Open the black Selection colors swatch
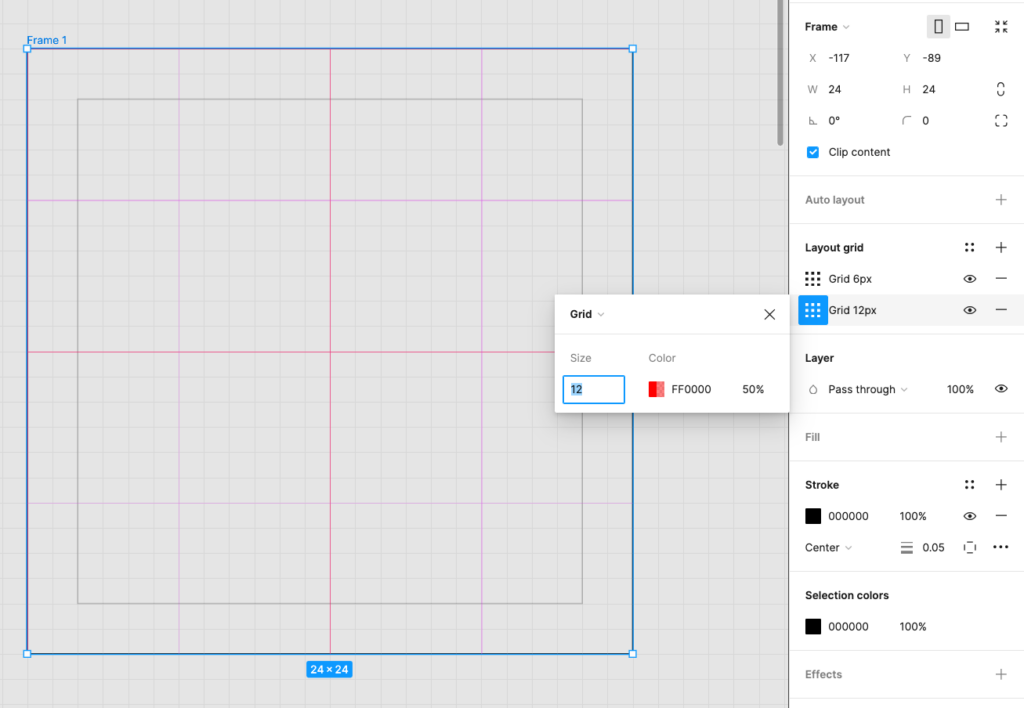The width and height of the screenshot is (1024, 708). (813, 626)
